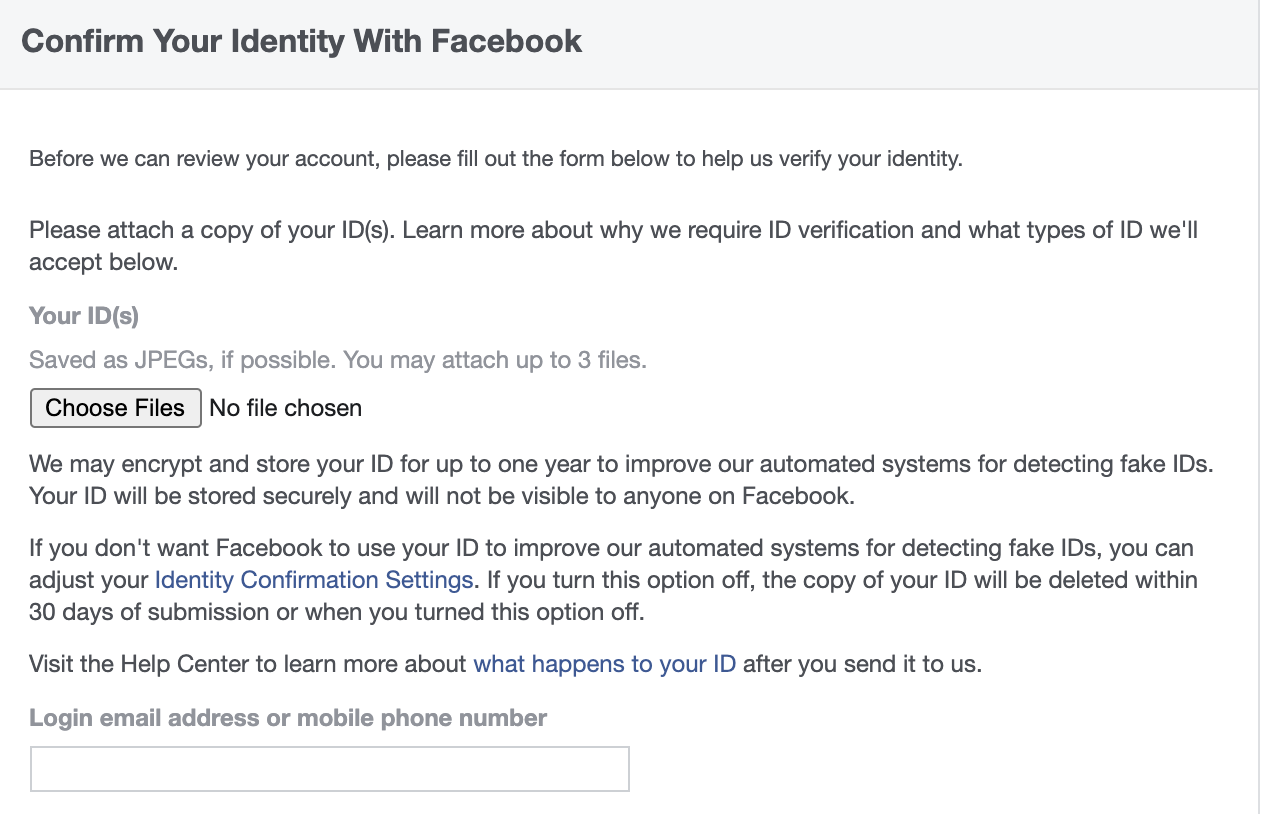The height and width of the screenshot is (814, 1274).
Task: Focus the login email or phone input field
Action: point(329,769)
